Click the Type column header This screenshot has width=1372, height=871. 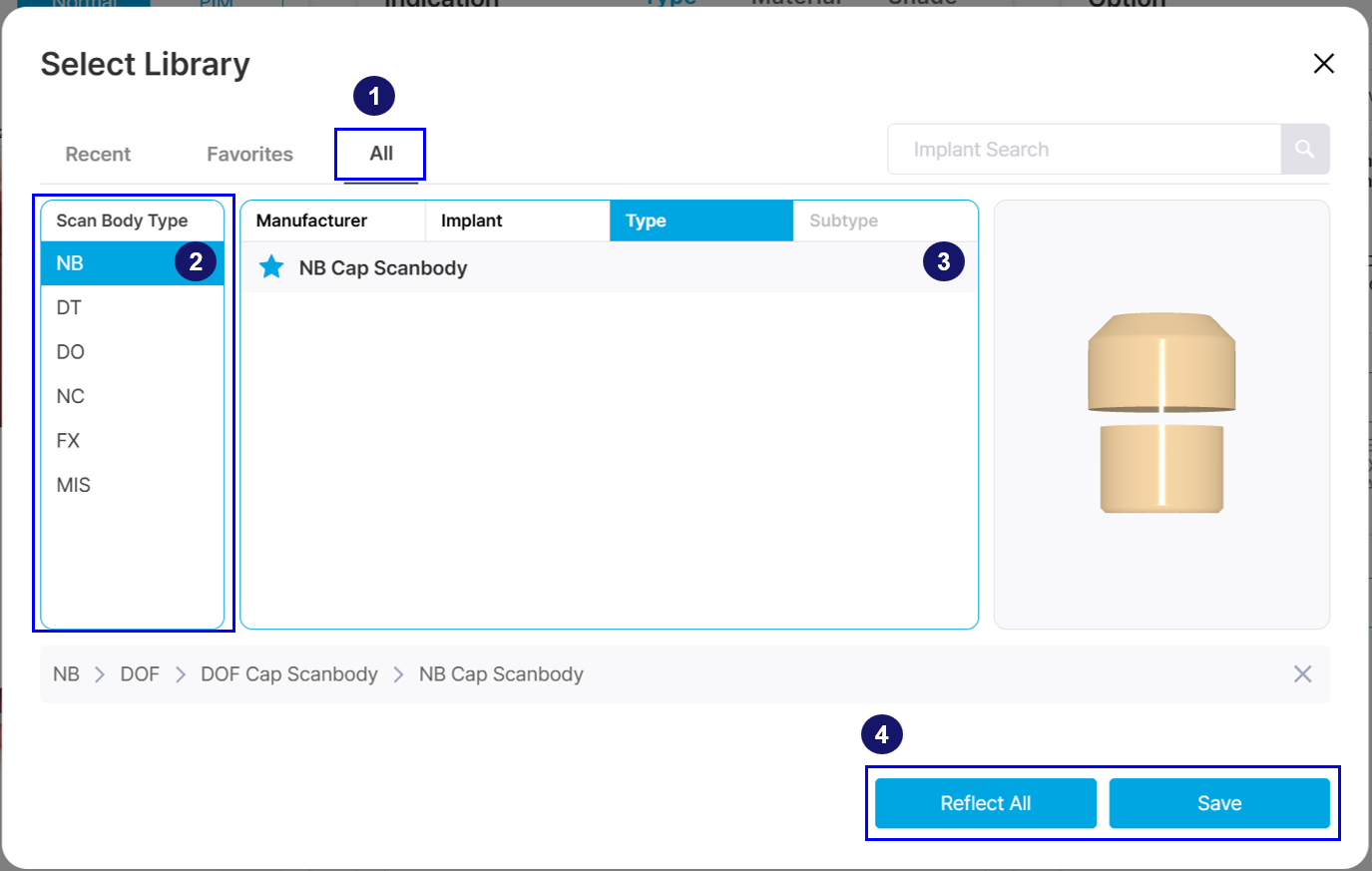[701, 220]
